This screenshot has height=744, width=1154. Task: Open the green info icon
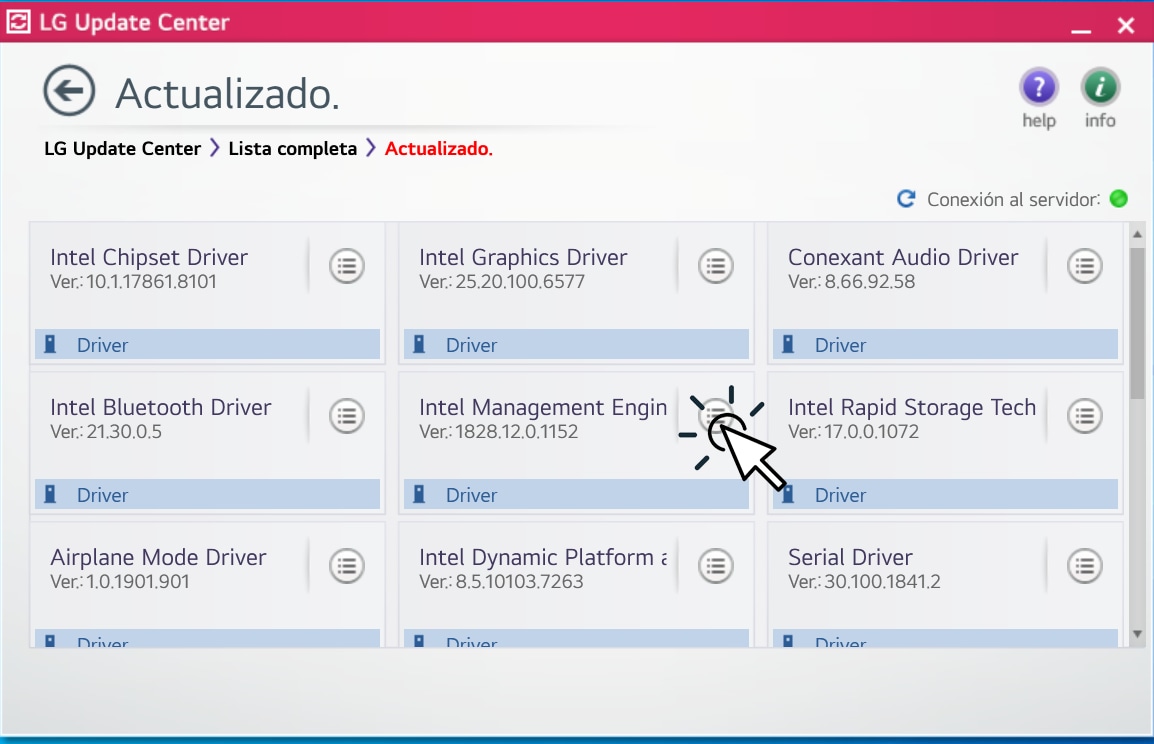tap(1100, 88)
